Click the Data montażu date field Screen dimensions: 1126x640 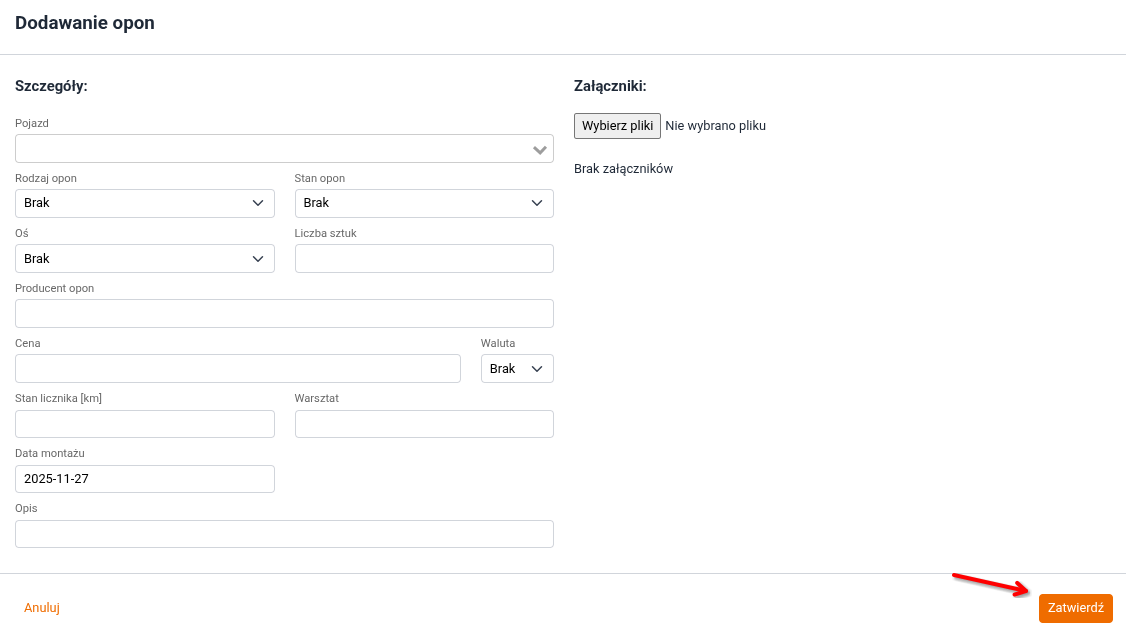tap(144, 479)
